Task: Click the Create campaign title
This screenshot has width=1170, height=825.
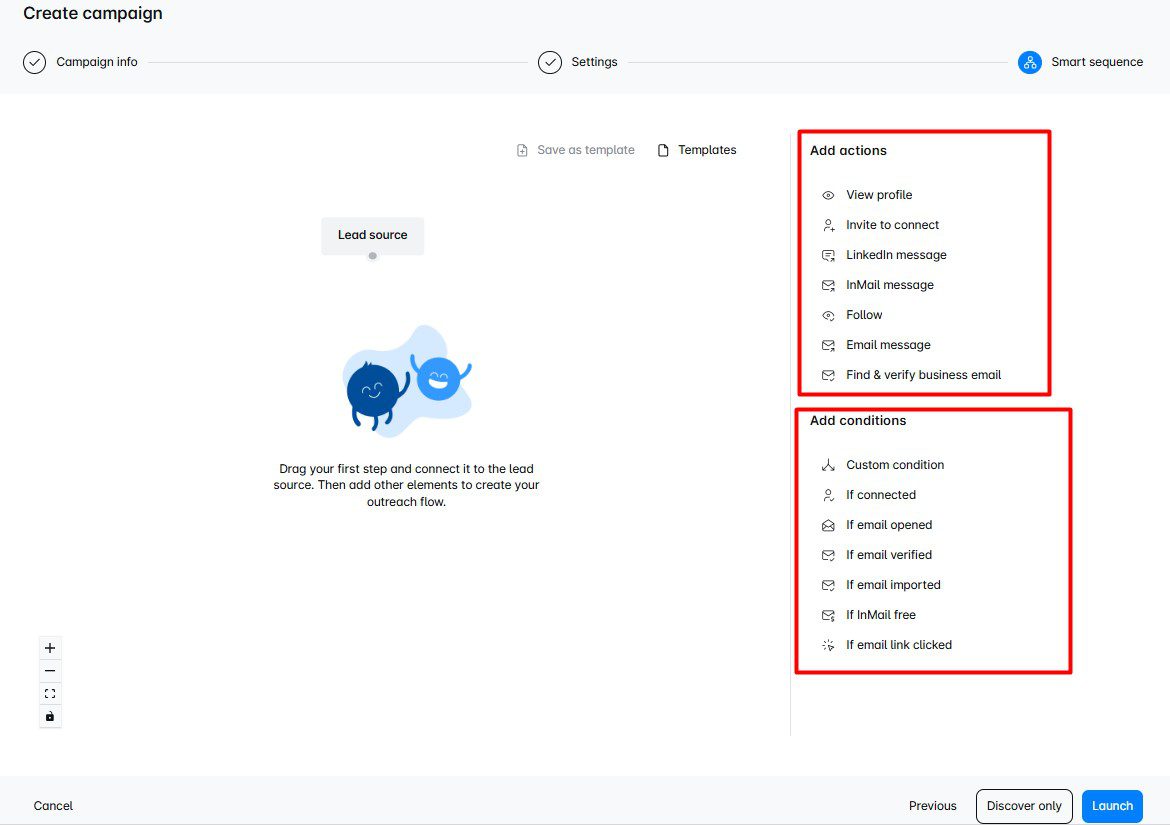Action: pyautogui.click(x=93, y=13)
